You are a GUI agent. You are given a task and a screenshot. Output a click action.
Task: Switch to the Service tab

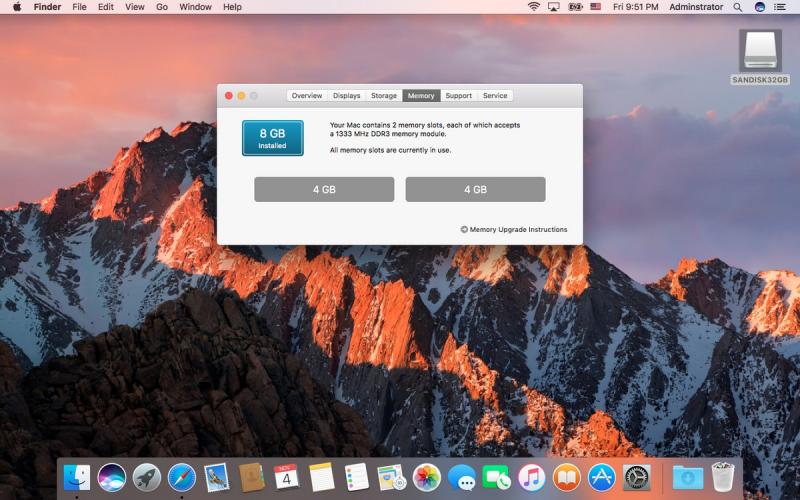point(495,95)
